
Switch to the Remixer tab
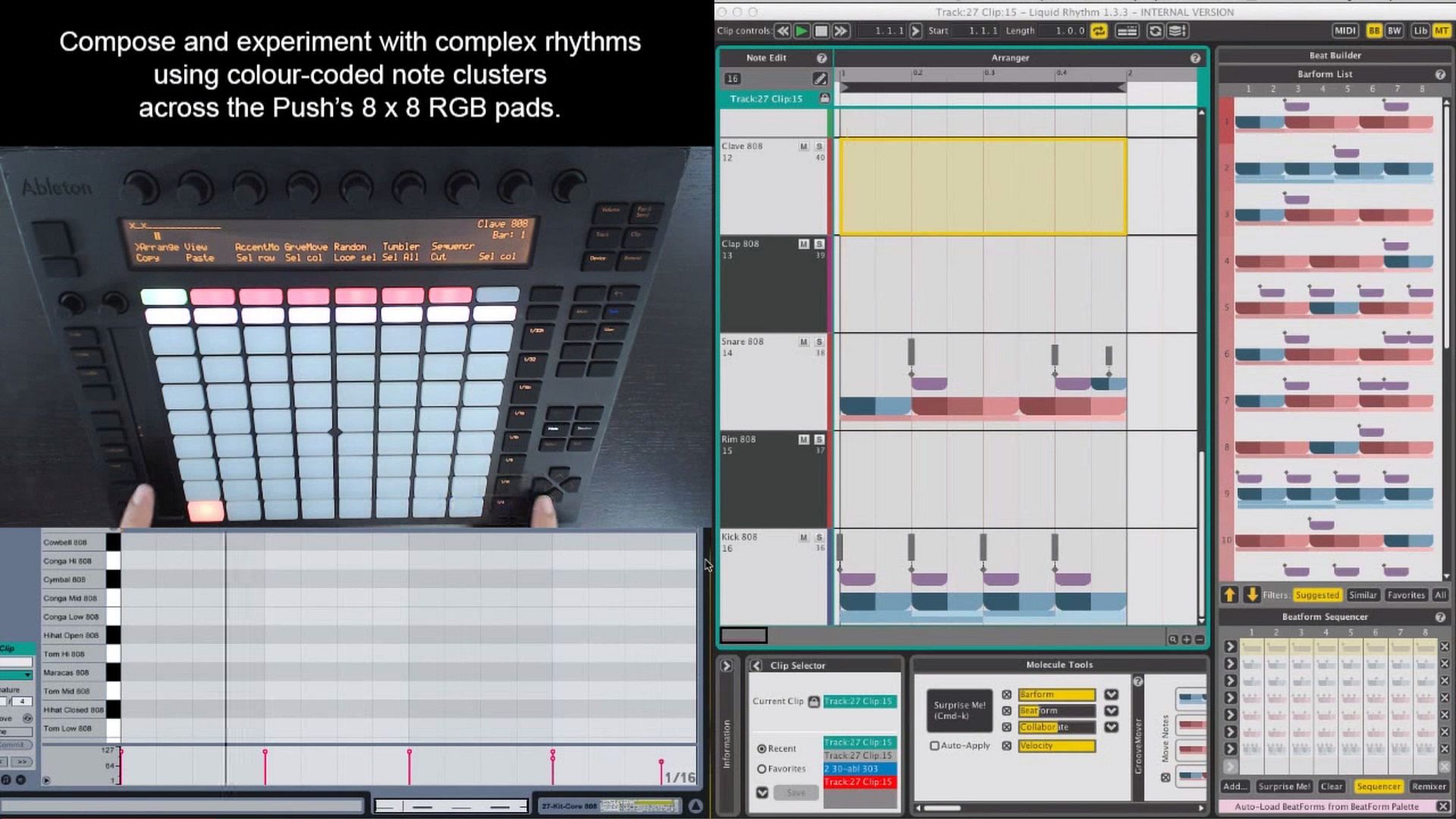(x=1429, y=786)
